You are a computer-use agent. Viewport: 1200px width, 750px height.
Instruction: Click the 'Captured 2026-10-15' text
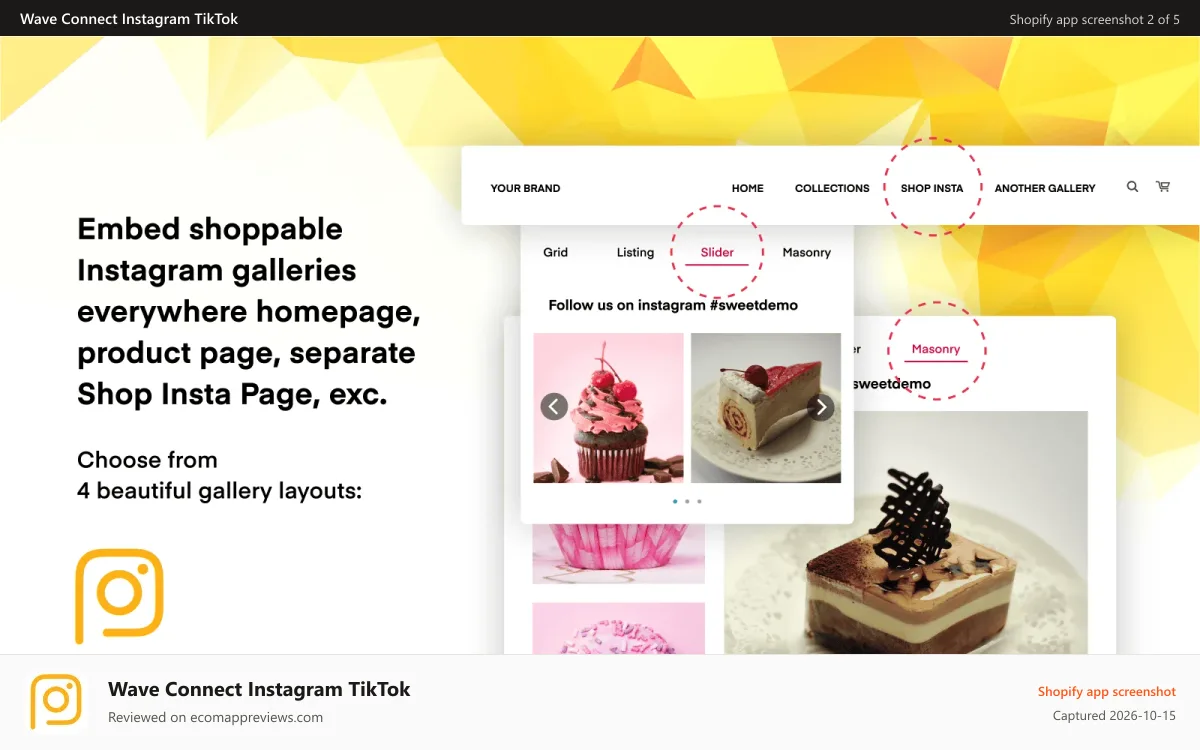[x=1114, y=716]
